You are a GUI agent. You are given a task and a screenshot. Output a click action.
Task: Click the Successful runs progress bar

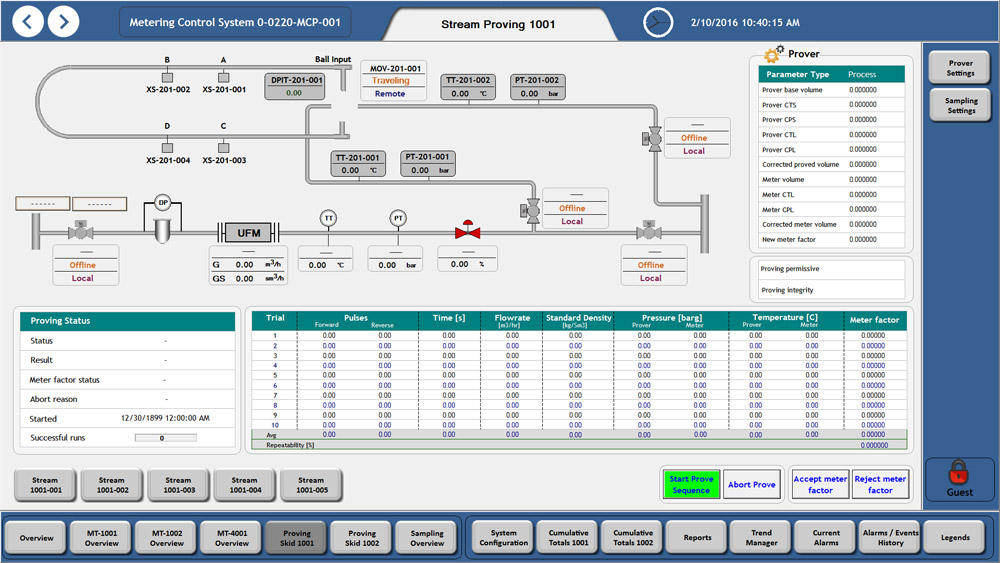[165, 438]
